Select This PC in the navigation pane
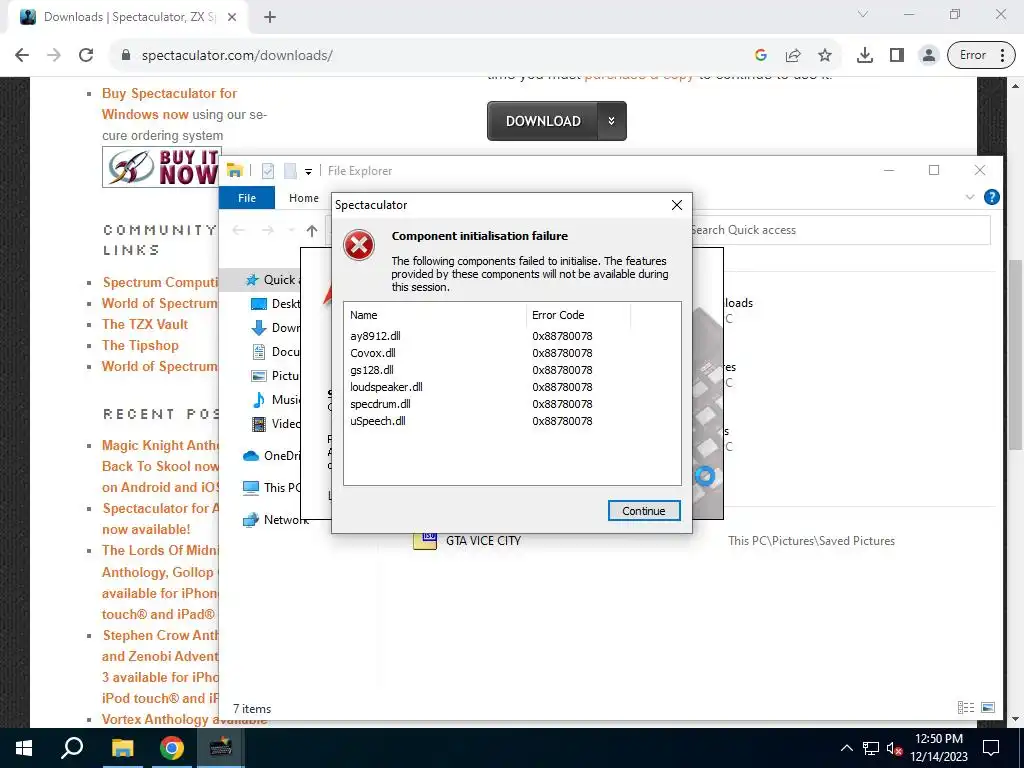Viewport: 1024px width, 768px height. point(271,487)
